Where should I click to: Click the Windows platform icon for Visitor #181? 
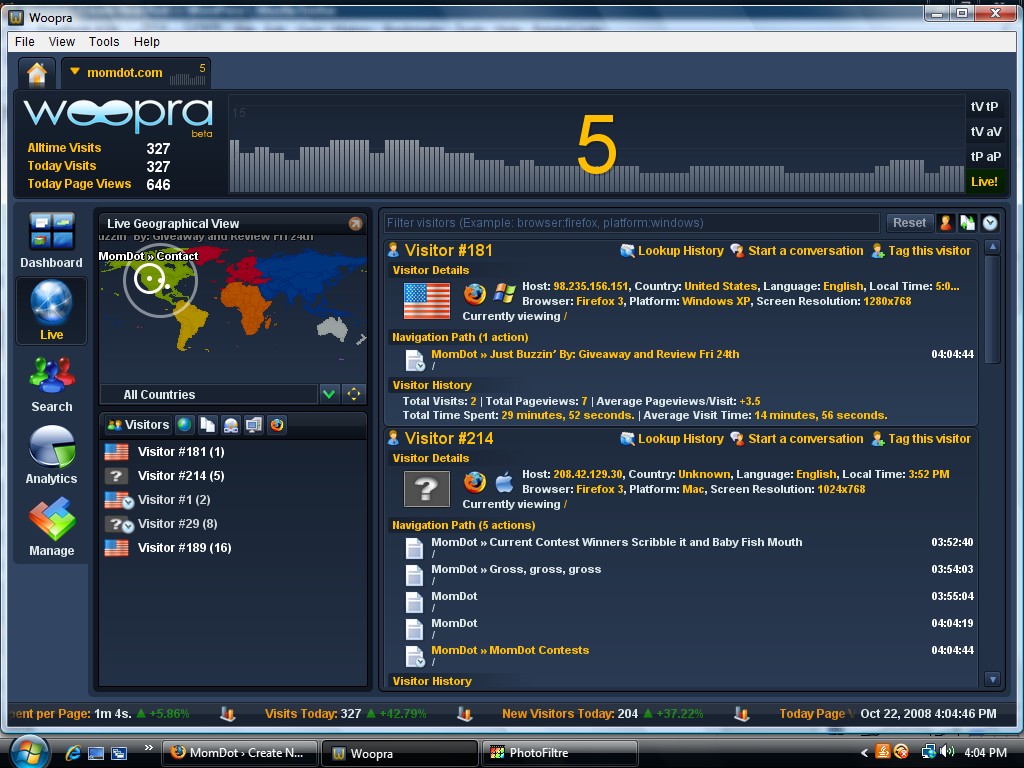[x=504, y=294]
